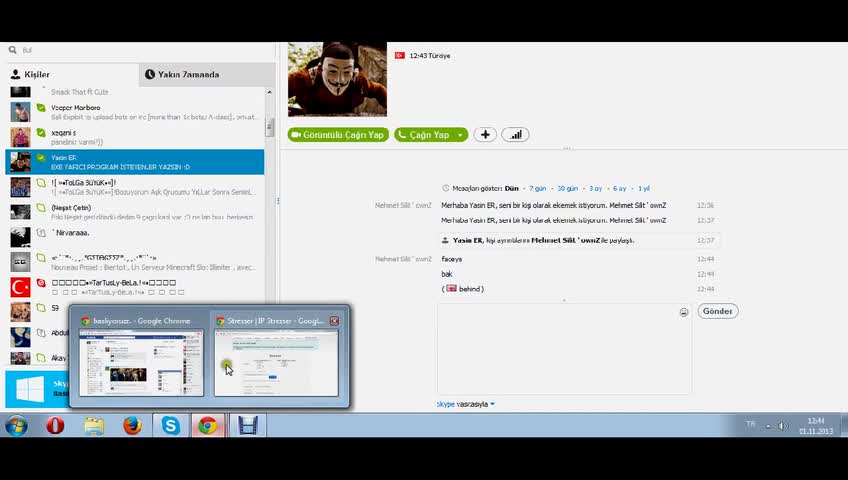Show hidden tray icons arrow
This screenshot has height=480, width=848.
[x=768, y=426]
